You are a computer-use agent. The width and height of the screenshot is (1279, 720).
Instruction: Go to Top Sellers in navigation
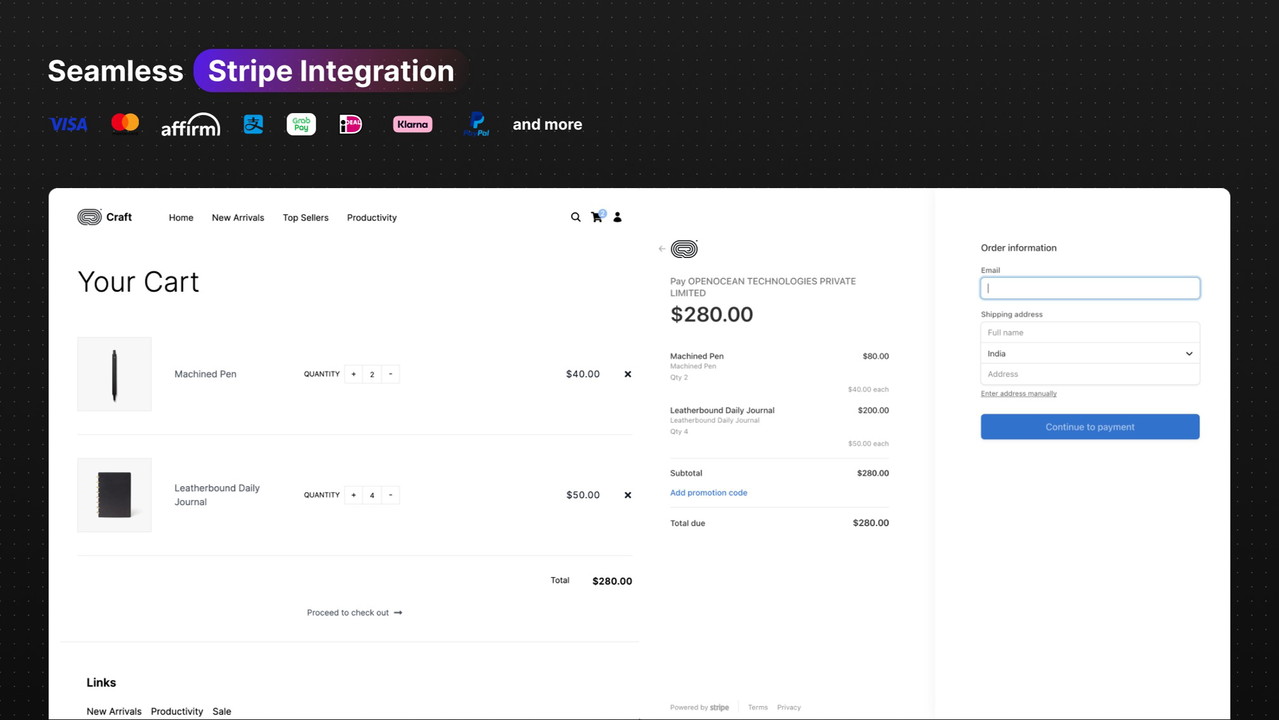(305, 218)
